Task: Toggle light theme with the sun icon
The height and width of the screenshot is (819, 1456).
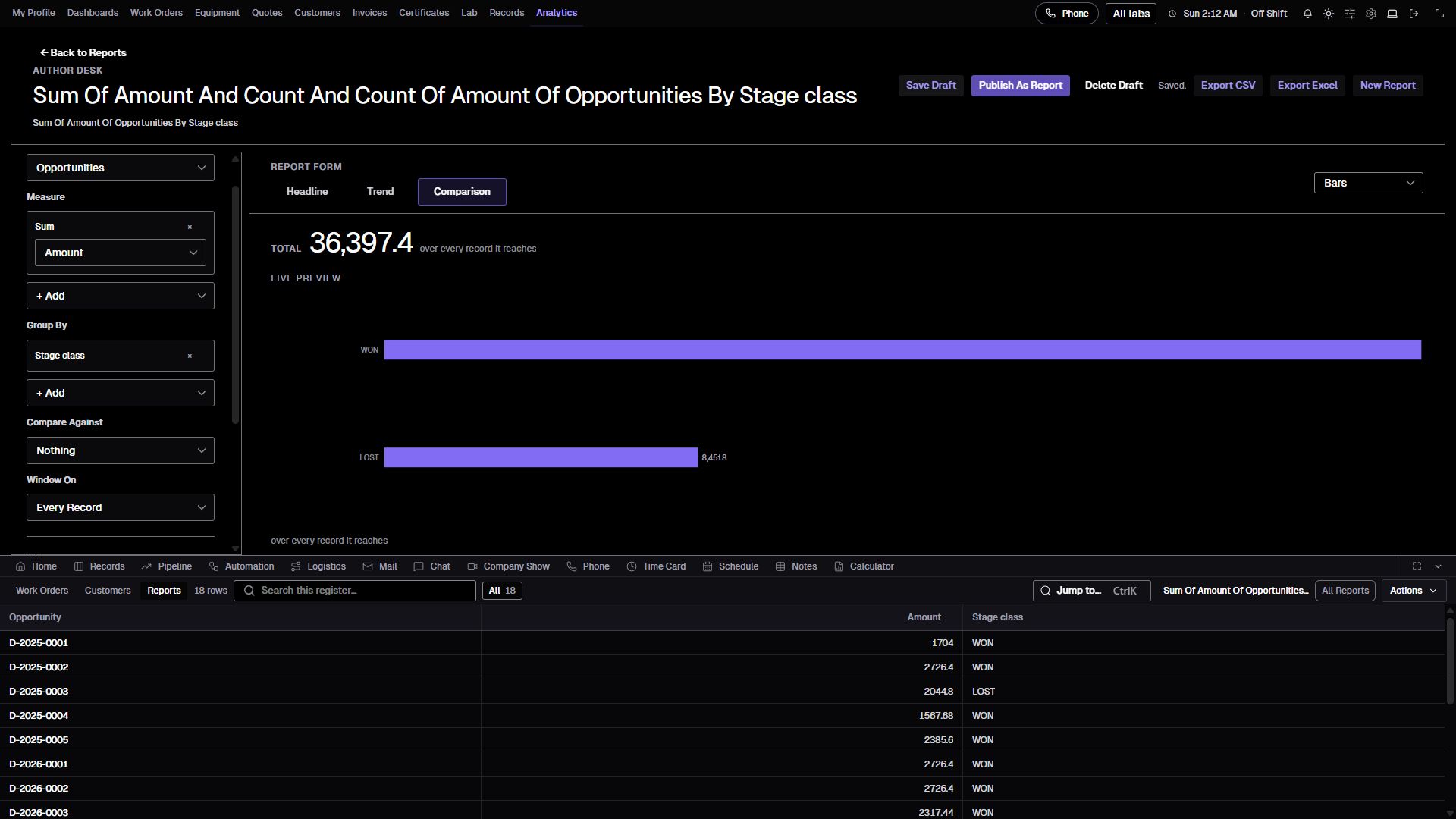Action: click(1329, 14)
